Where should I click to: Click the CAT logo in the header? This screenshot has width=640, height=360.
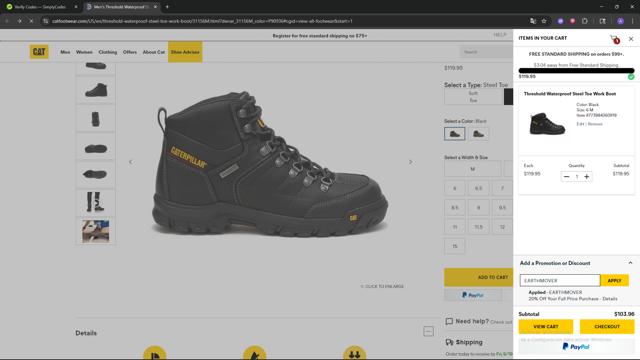[x=39, y=52]
